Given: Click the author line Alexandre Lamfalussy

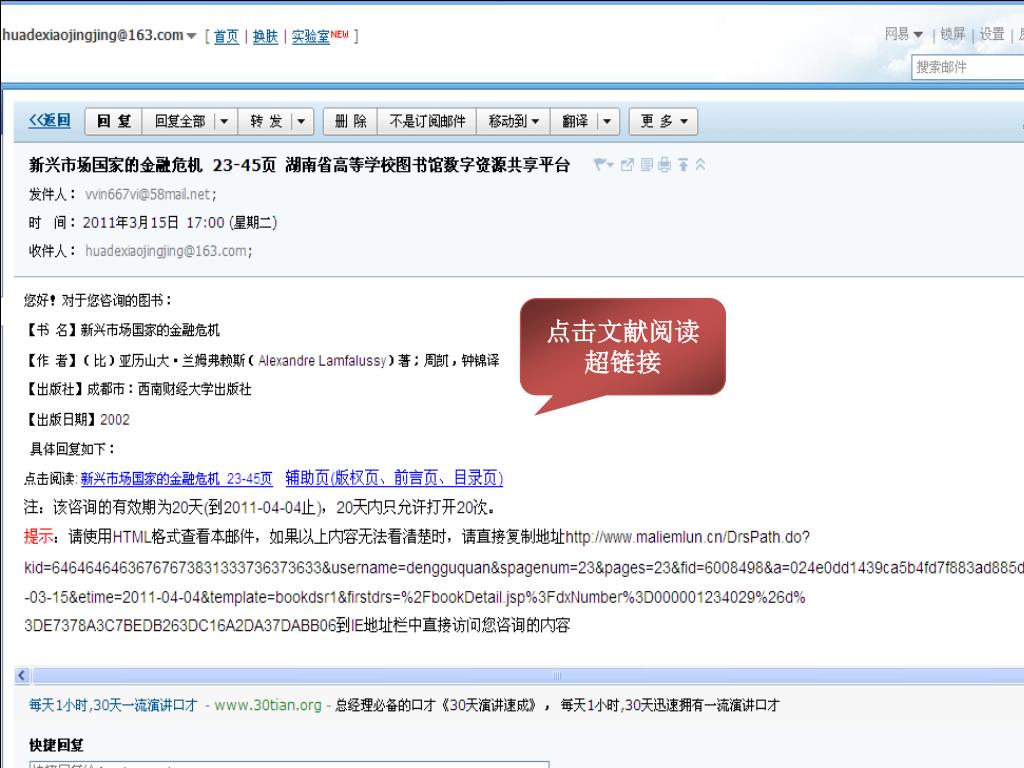Looking at the screenshot, I should click(261, 360).
